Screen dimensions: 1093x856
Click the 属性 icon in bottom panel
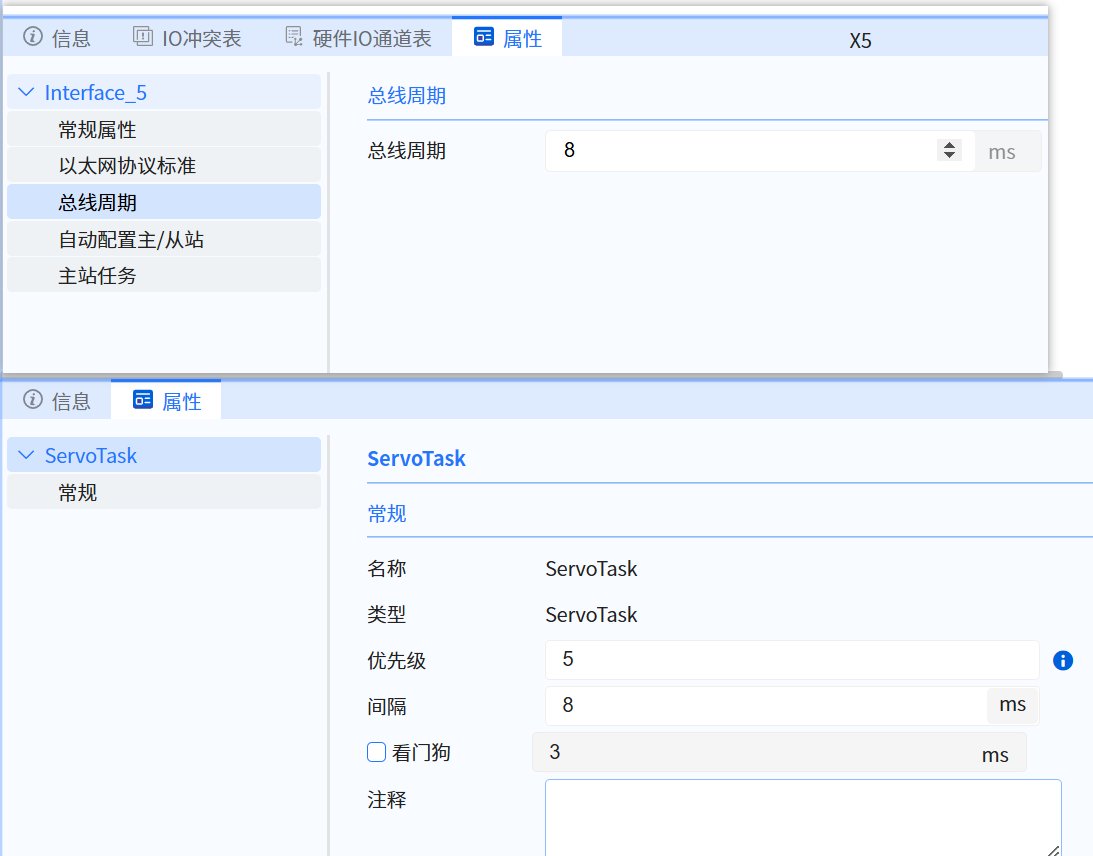click(143, 401)
